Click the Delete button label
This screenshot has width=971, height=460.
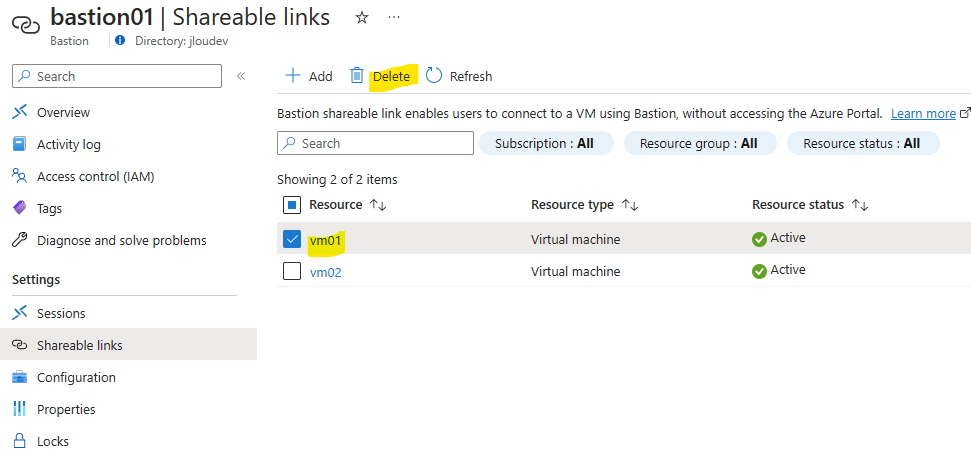click(x=391, y=77)
